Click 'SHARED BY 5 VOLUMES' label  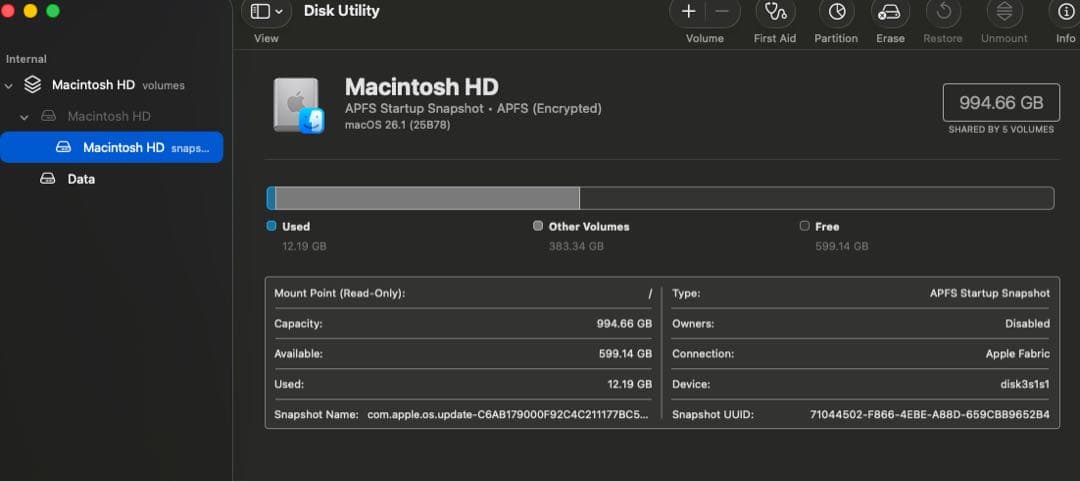[1001, 129]
